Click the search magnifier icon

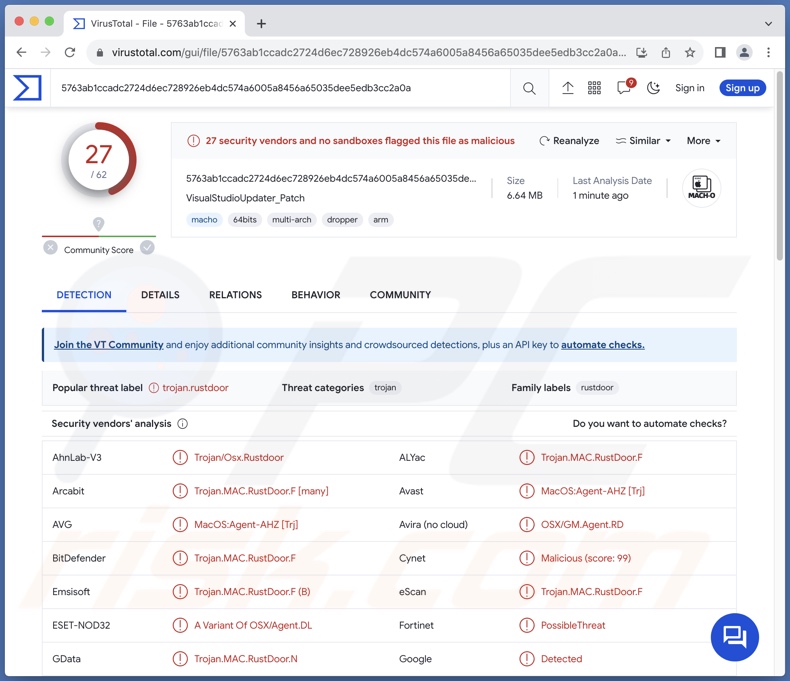[x=529, y=89]
